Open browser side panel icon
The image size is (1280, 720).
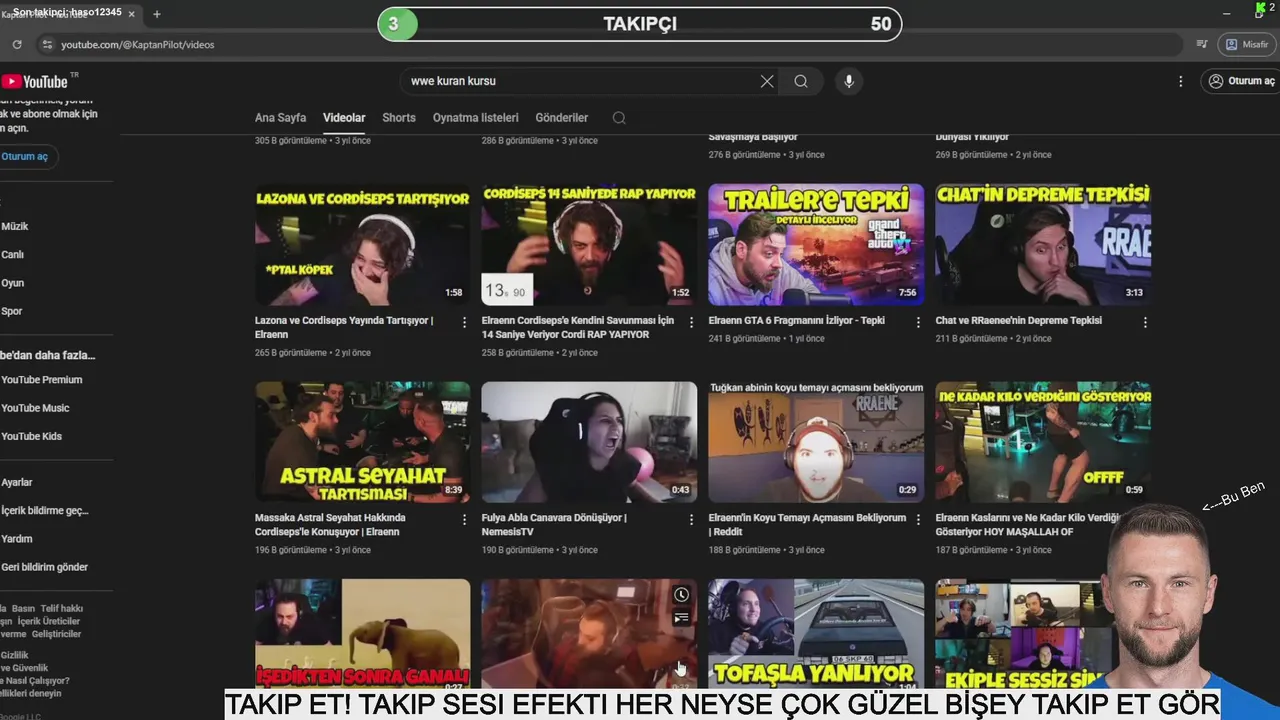coord(1202,45)
